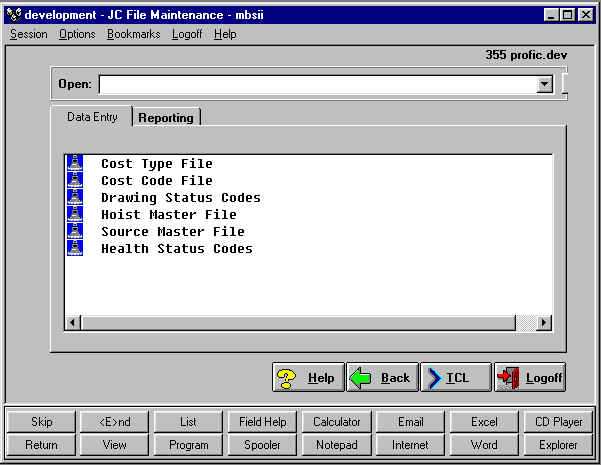Click the list's right scroll arrow
This screenshot has width=601, height=465.
544,322
